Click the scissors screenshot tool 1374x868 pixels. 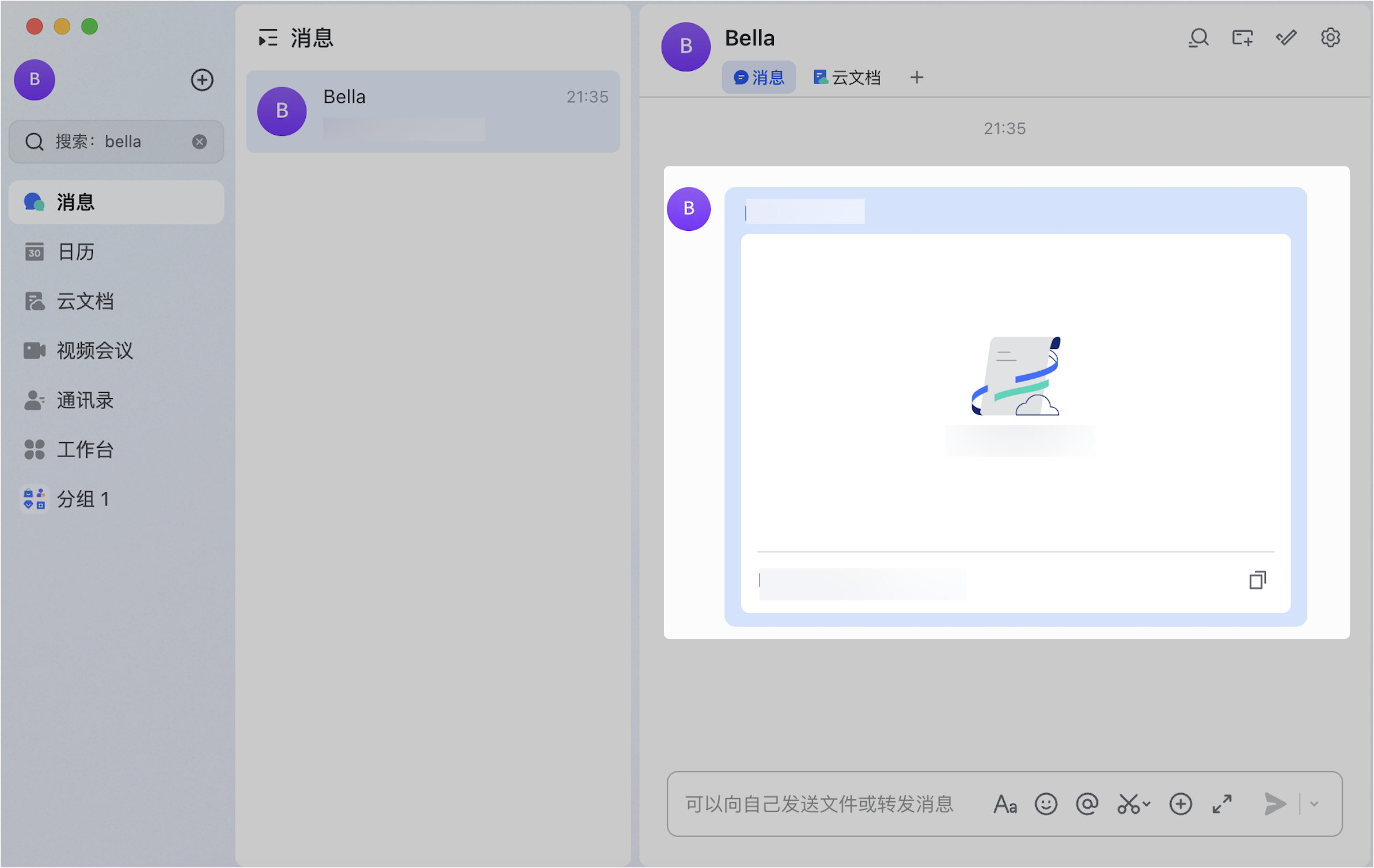1128,804
